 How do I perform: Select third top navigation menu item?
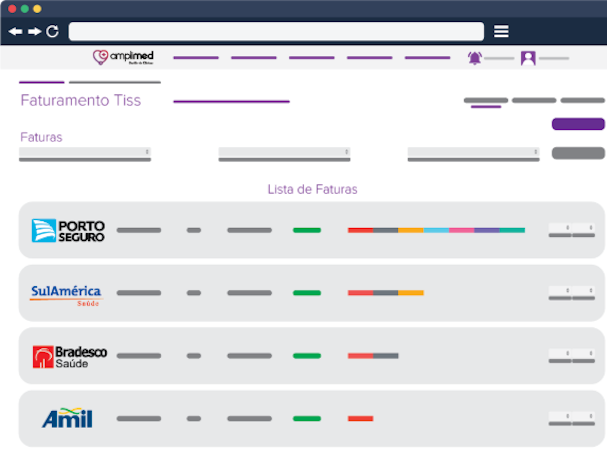click(x=312, y=58)
